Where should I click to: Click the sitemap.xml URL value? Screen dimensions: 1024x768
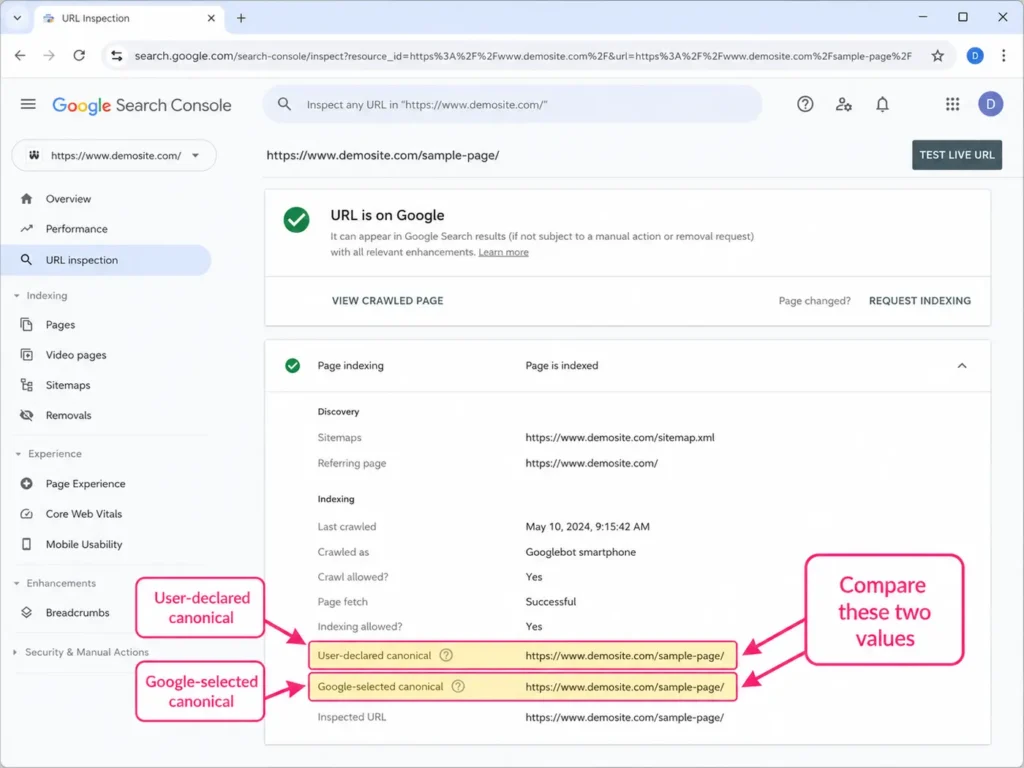pyautogui.click(x=620, y=438)
